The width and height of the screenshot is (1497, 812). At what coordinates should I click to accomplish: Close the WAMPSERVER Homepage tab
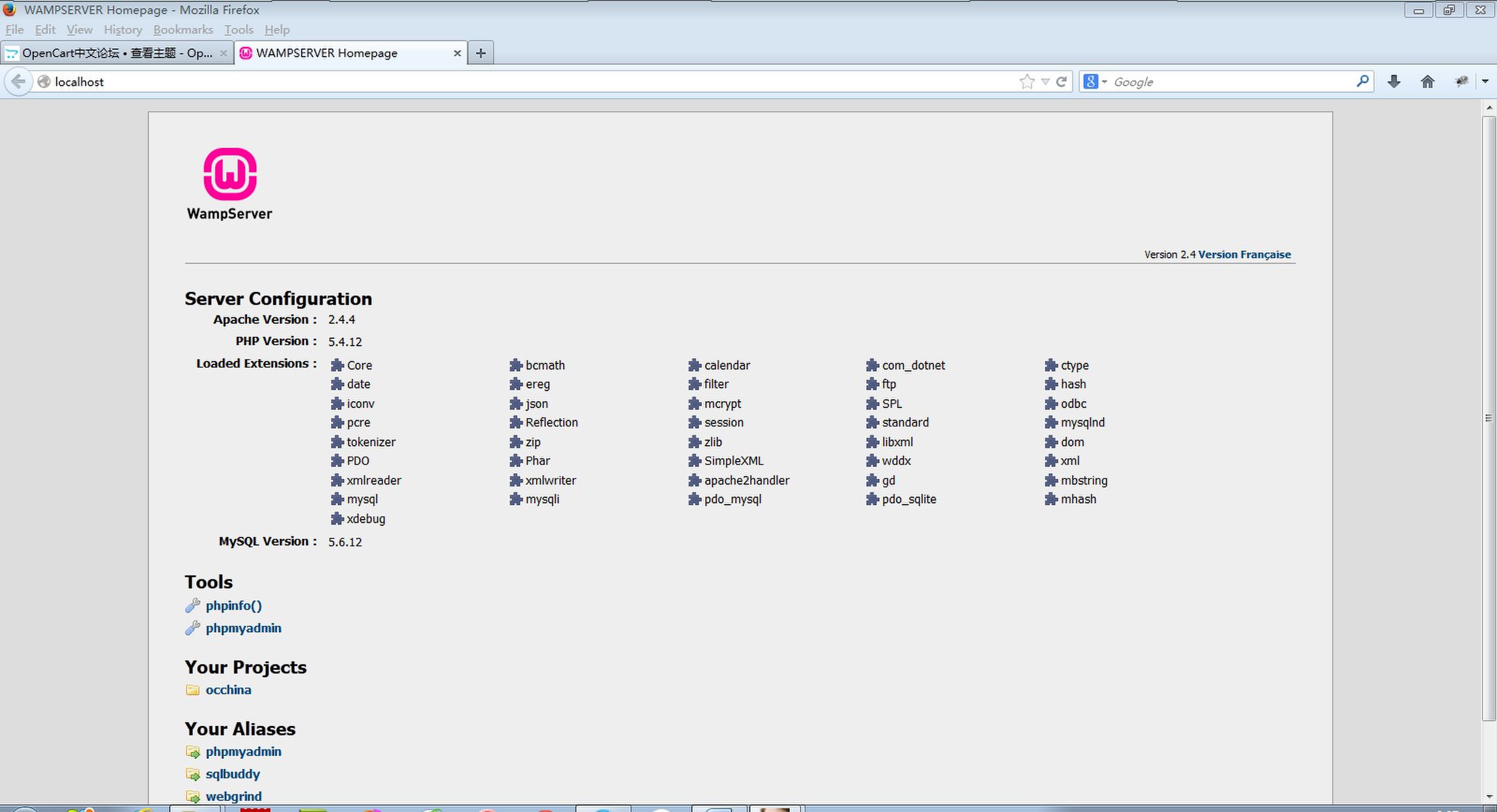point(457,53)
